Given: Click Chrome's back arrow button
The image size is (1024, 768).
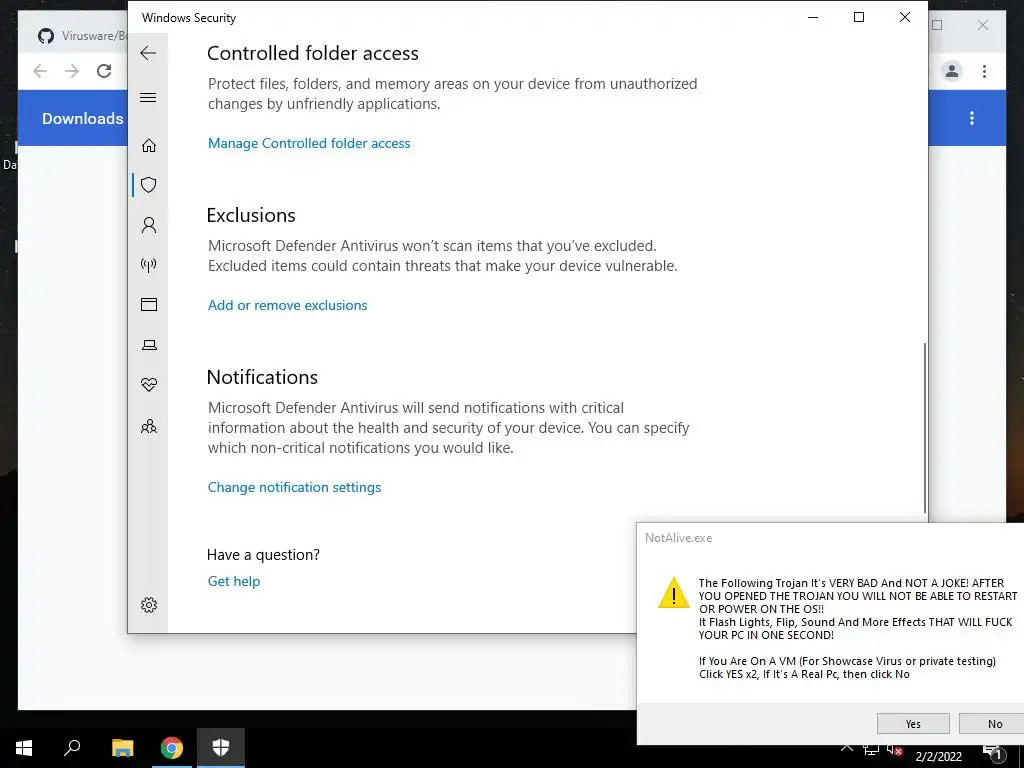Looking at the screenshot, I should pos(40,71).
